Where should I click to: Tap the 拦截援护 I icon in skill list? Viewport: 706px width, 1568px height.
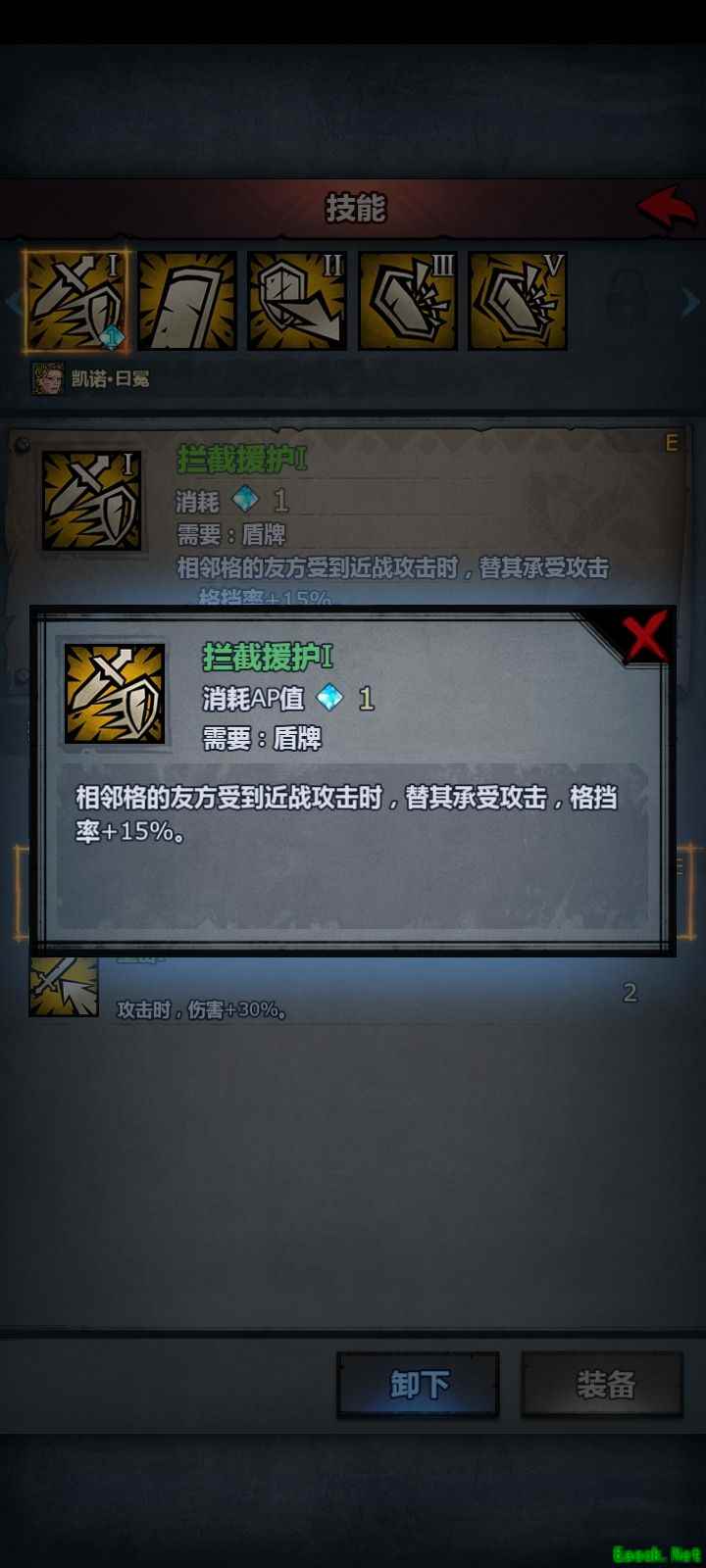[x=91, y=500]
